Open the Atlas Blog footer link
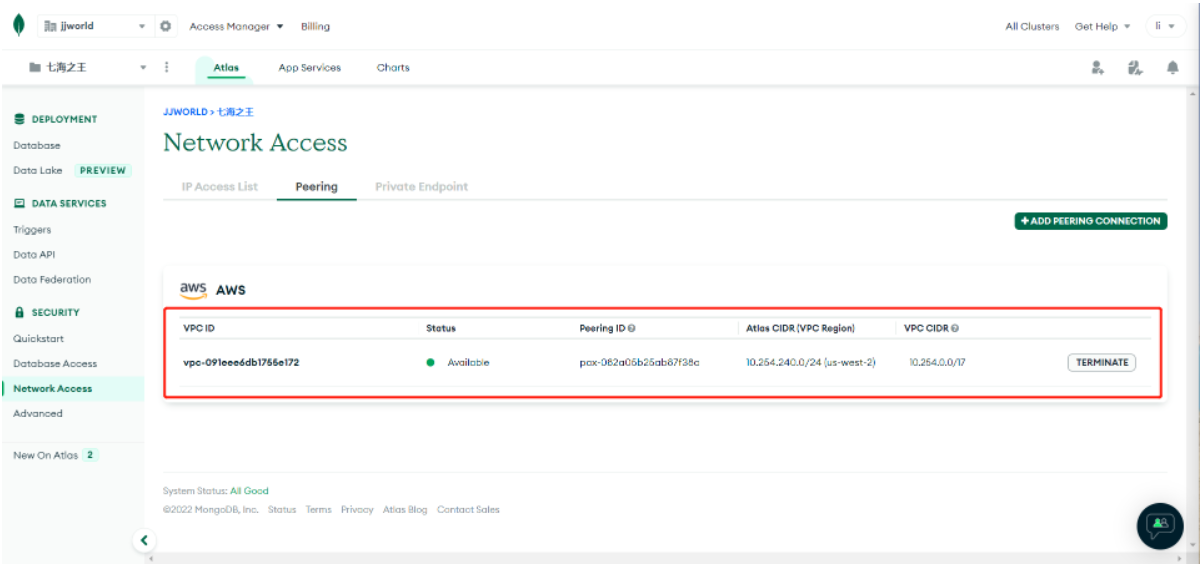This screenshot has height=565, width=1204. pos(405,510)
